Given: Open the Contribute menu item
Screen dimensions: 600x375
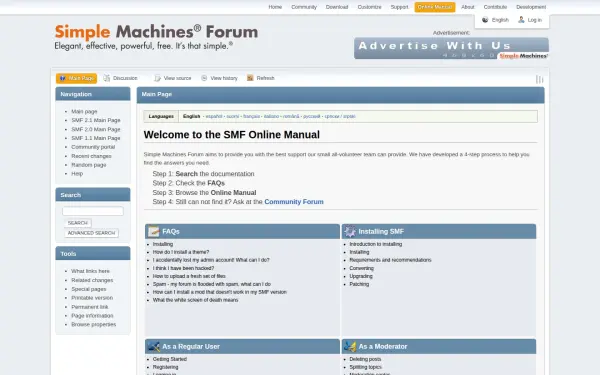Looking at the screenshot, I should [495, 7].
